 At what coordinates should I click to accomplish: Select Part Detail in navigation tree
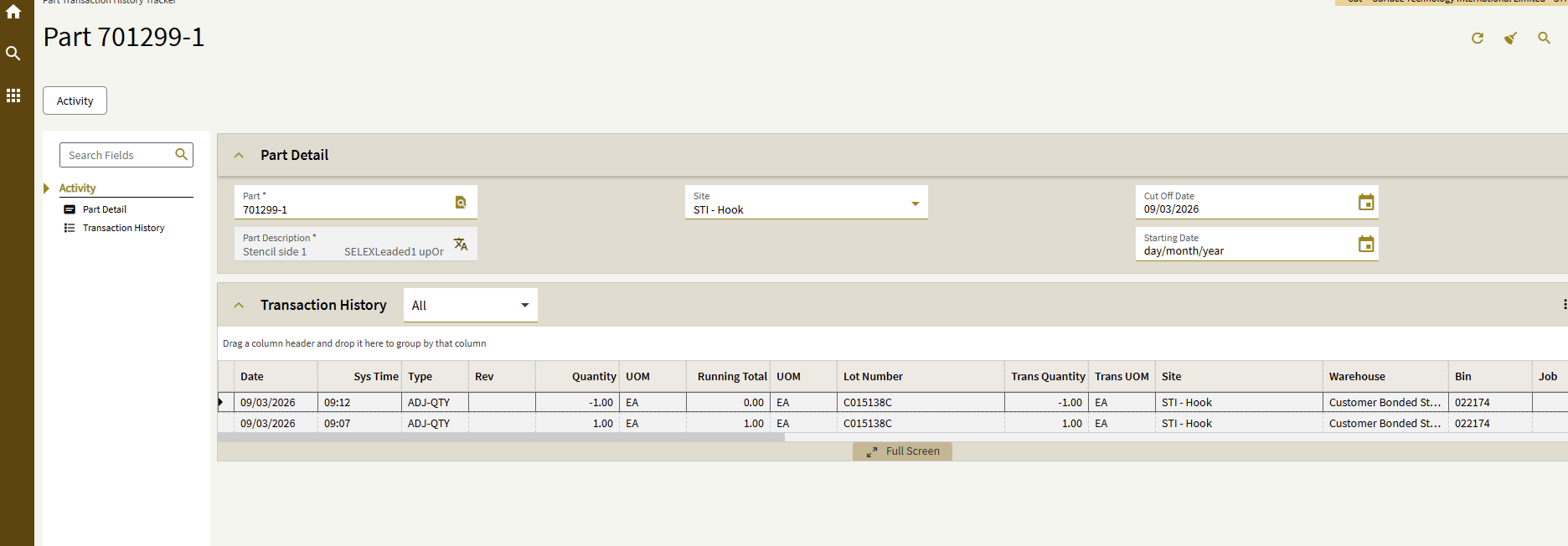tap(105, 209)
